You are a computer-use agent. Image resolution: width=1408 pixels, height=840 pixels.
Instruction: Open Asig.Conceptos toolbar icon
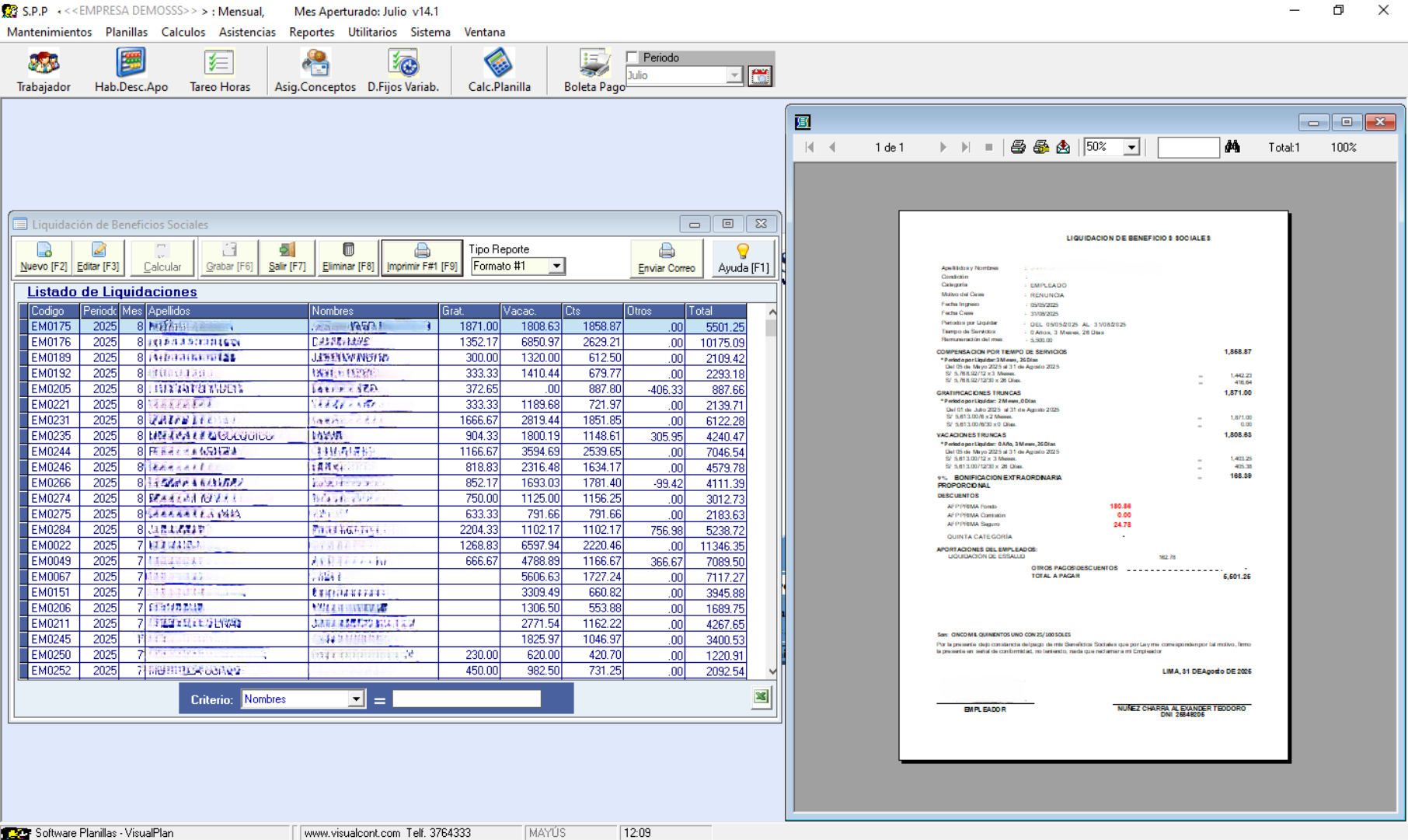pos(315,70)
